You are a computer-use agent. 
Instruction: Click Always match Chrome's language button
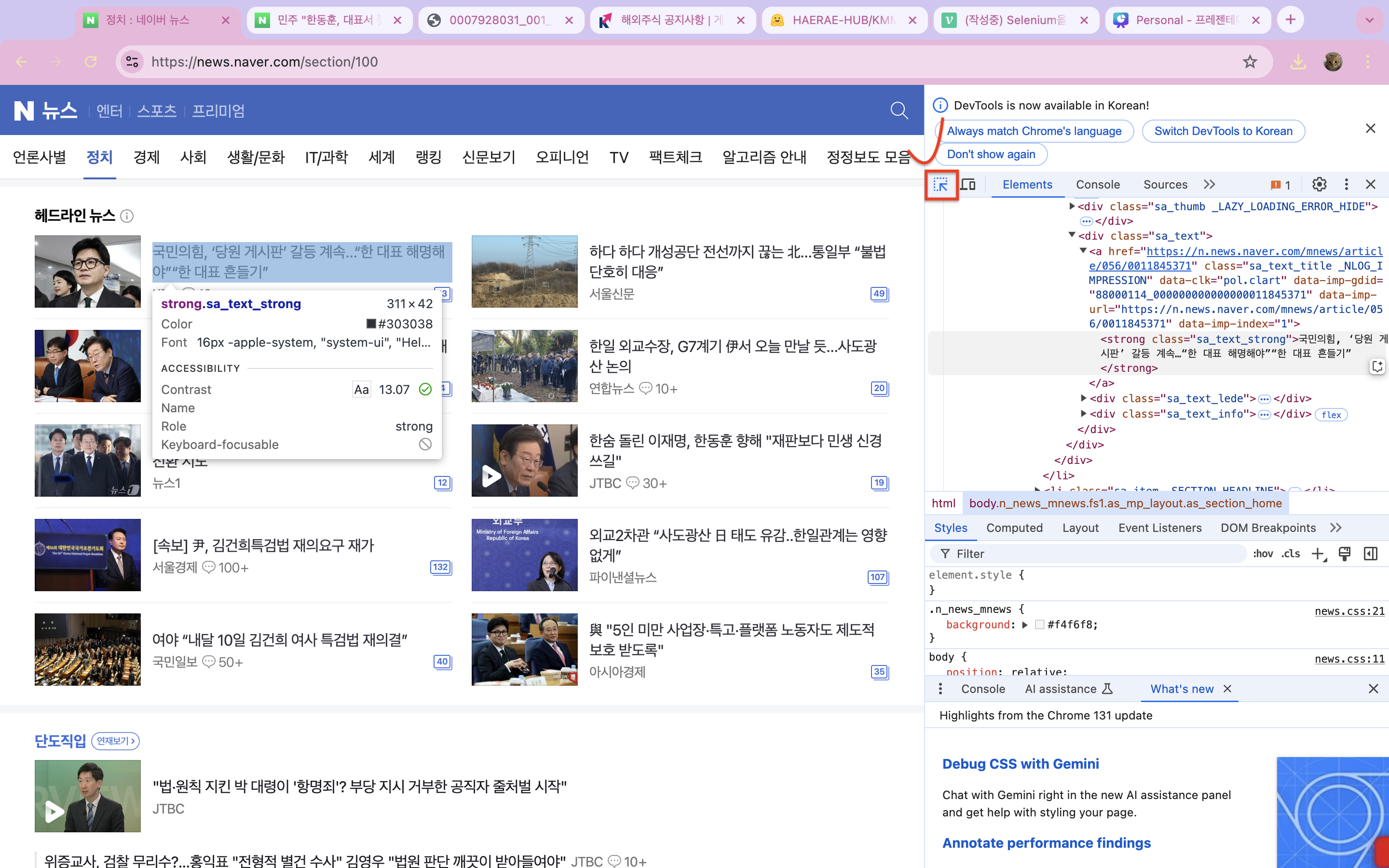coord(1034,132)
